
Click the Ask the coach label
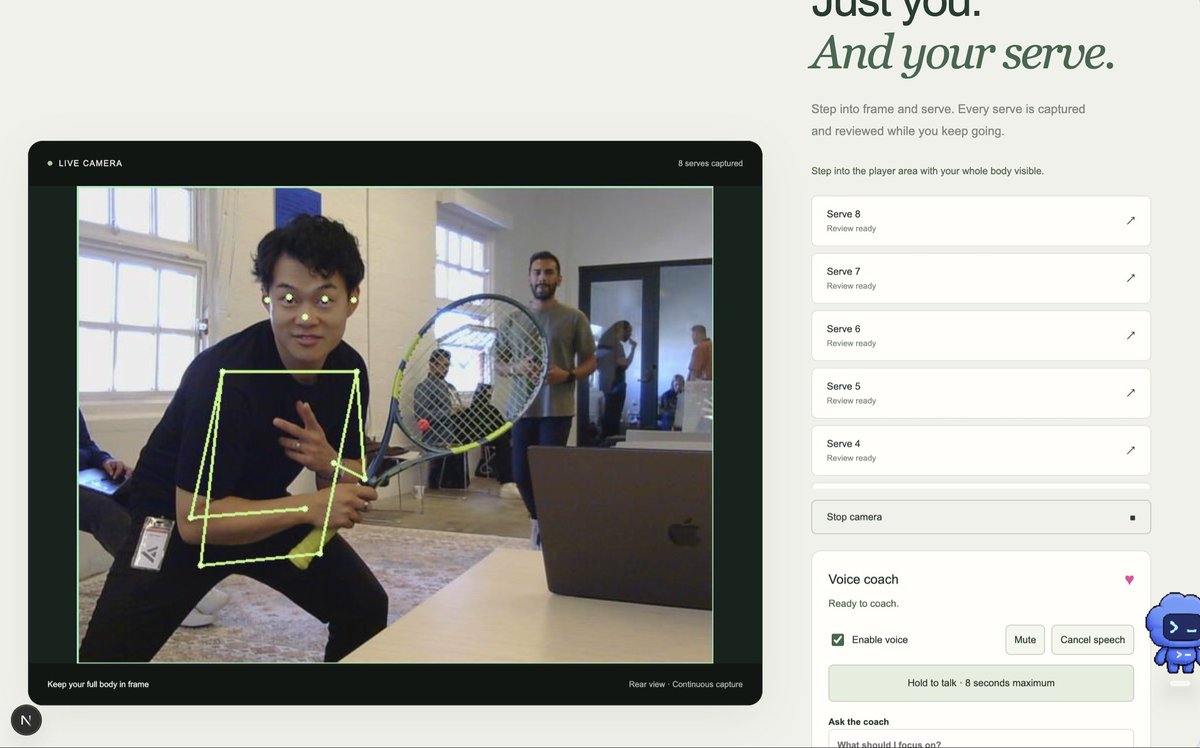click(x=858, y=722)
